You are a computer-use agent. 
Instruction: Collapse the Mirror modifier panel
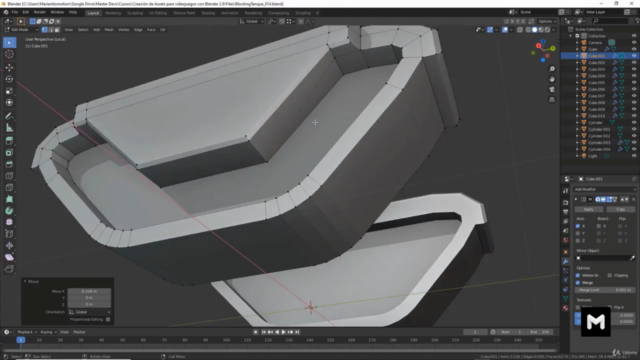coord(576,200)
